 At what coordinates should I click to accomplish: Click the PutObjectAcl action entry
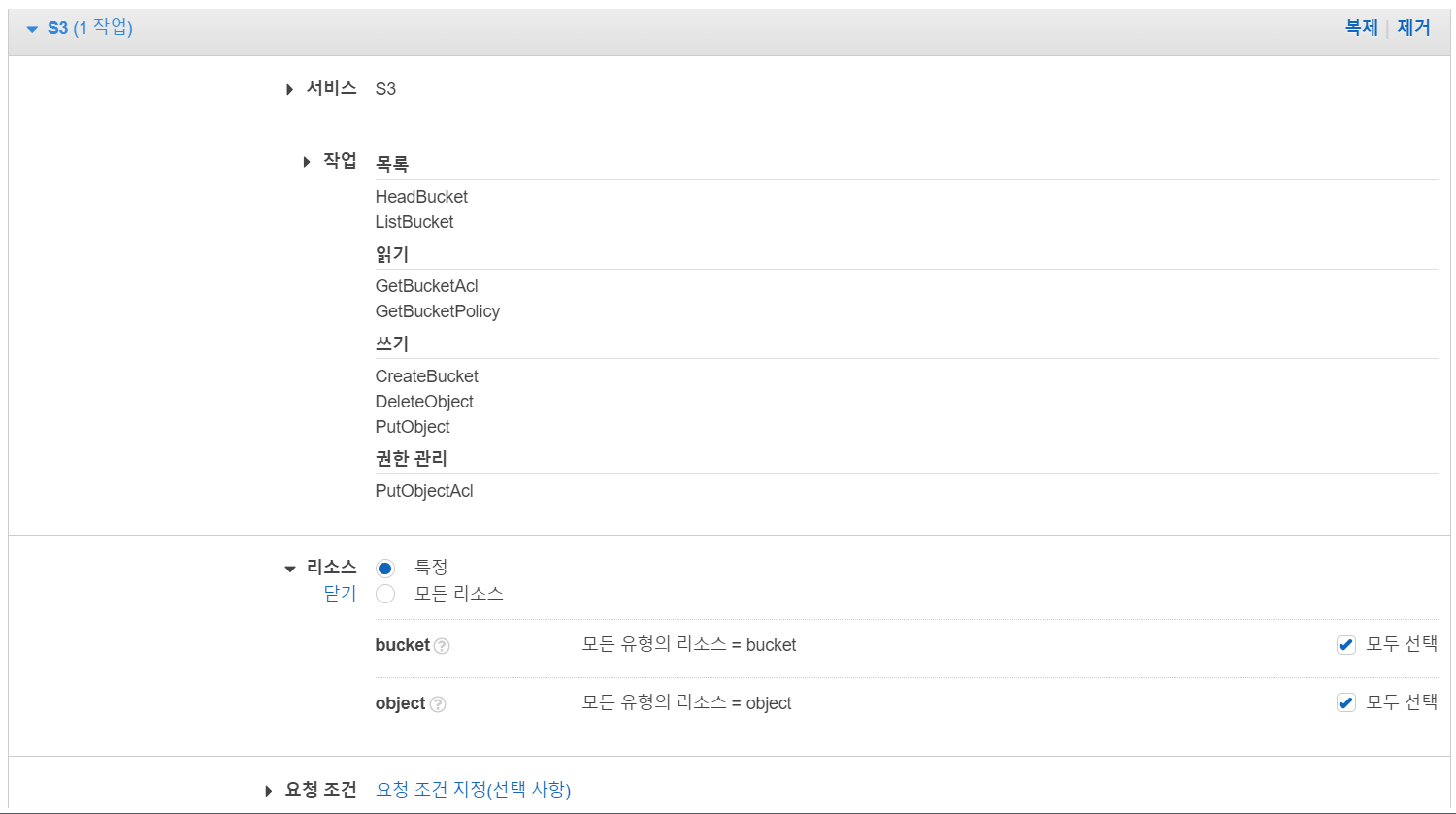(x=424, y=491)
